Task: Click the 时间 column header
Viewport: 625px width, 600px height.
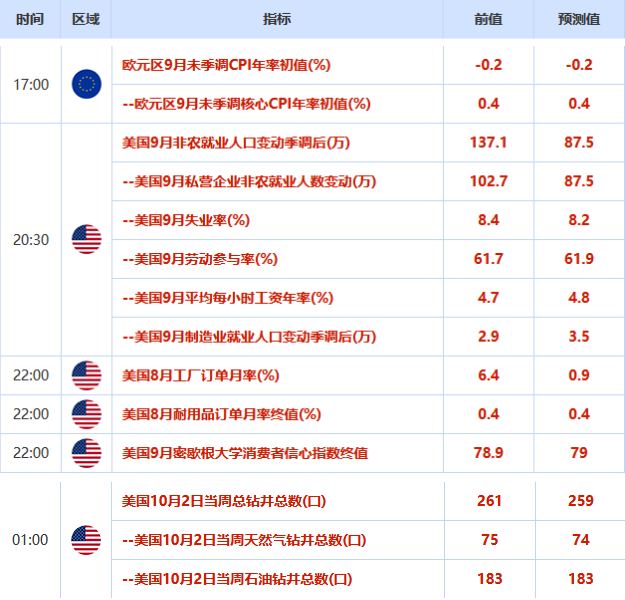Action: click(x=30, y=19)
